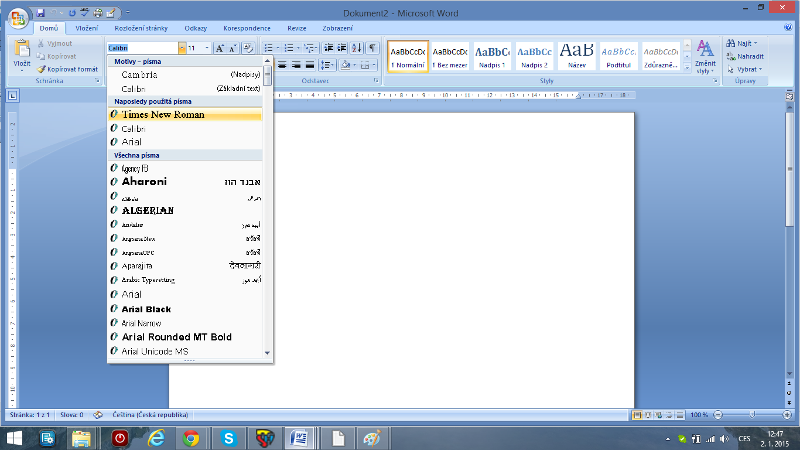
Task: Apply bulleted list
Action: point(268,48)
